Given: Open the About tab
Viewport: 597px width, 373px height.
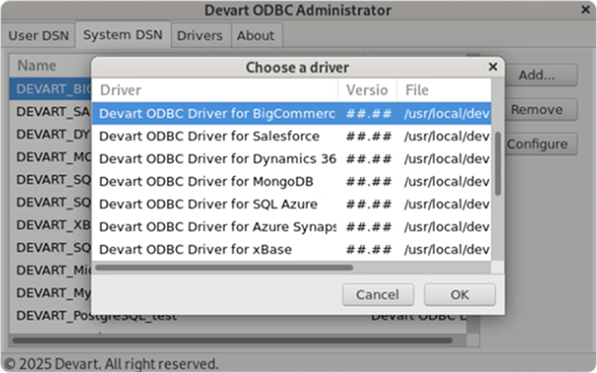Looking at the screenshot, I should 255,35.
